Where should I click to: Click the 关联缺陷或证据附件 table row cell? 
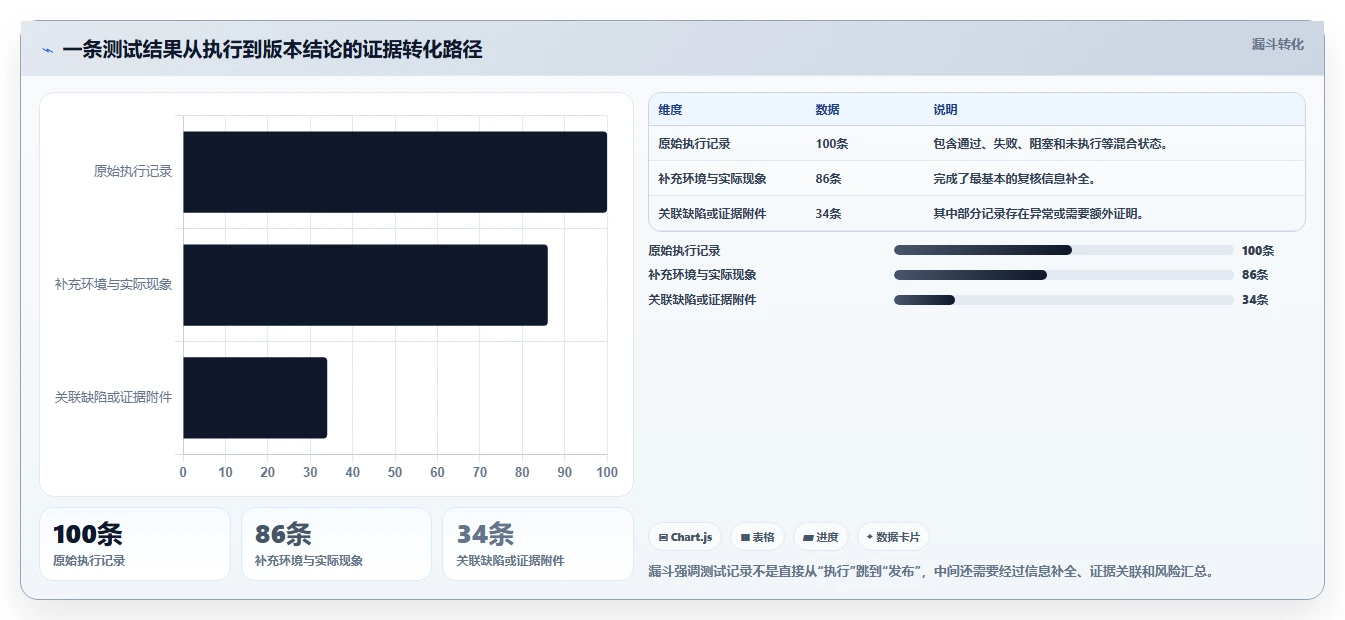pos(712,214)
